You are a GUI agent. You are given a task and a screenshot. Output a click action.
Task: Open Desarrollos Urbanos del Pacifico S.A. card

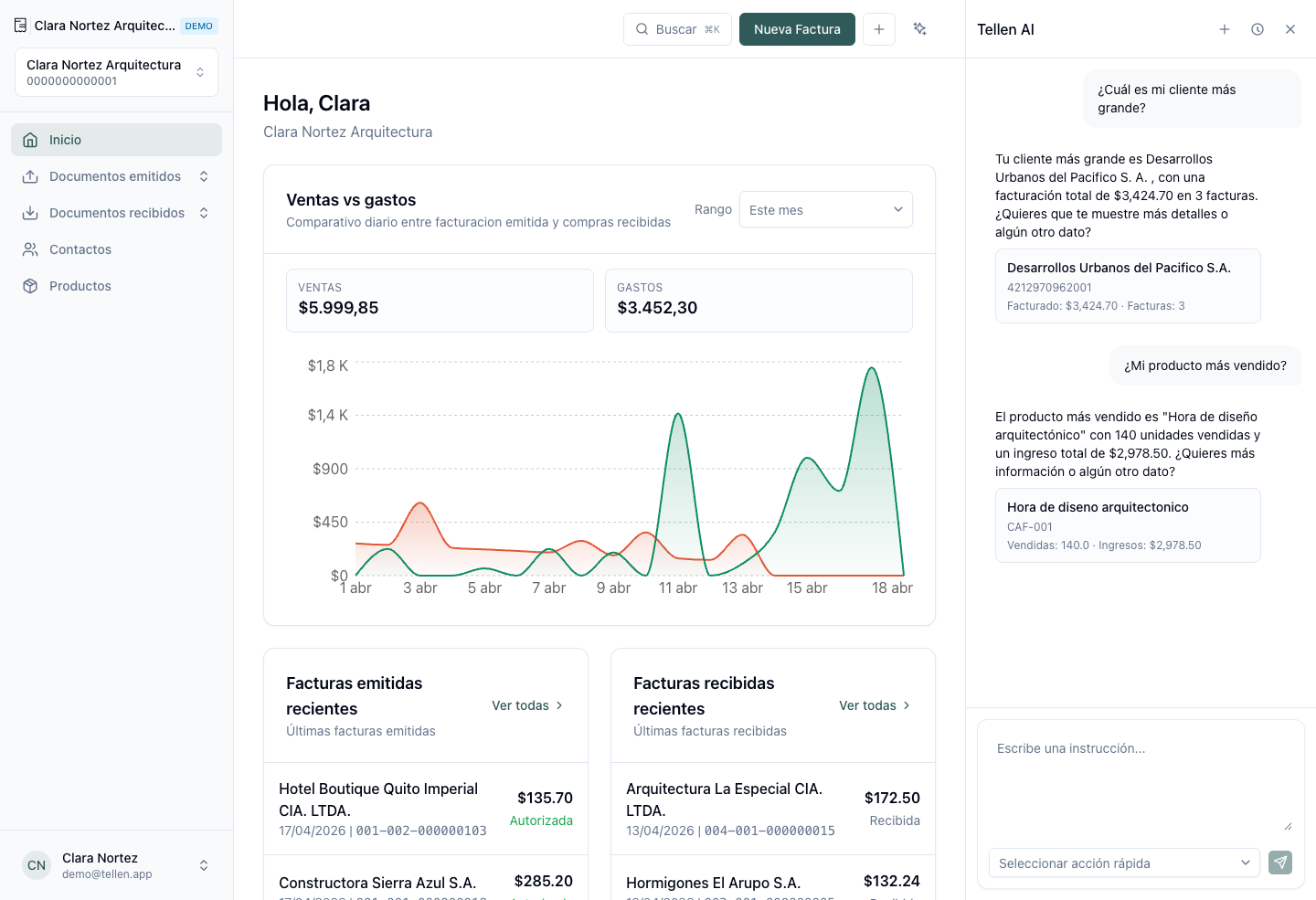tap(1128, 286)
